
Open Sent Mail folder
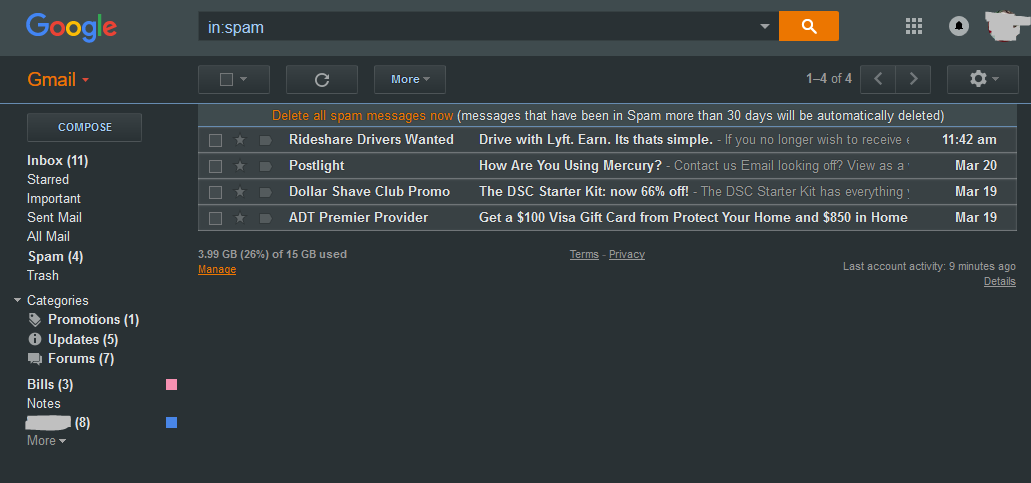coord(55,218)
